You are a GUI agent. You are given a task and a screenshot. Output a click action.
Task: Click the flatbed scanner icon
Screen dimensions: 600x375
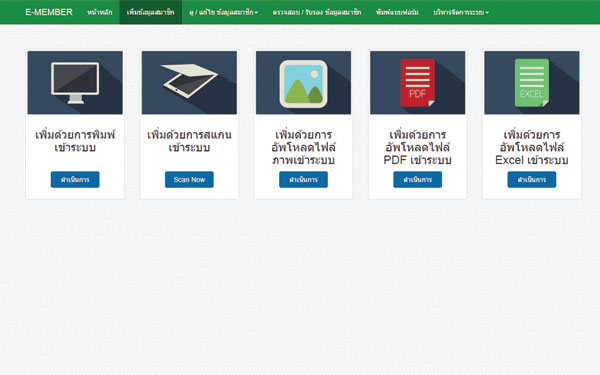pos(189,81)
